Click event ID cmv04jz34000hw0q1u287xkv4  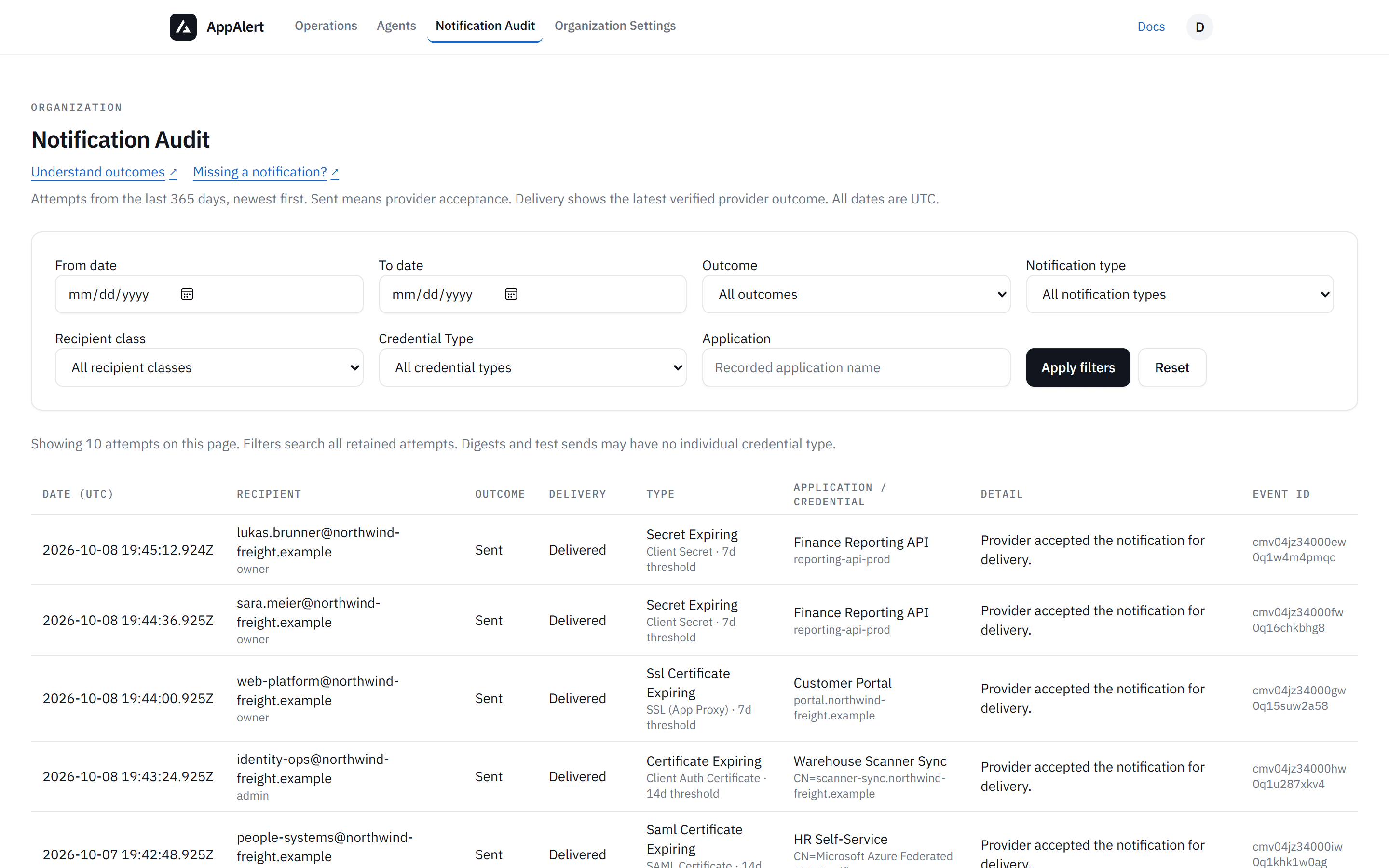pyautogui.click(x=1299, y=776)
